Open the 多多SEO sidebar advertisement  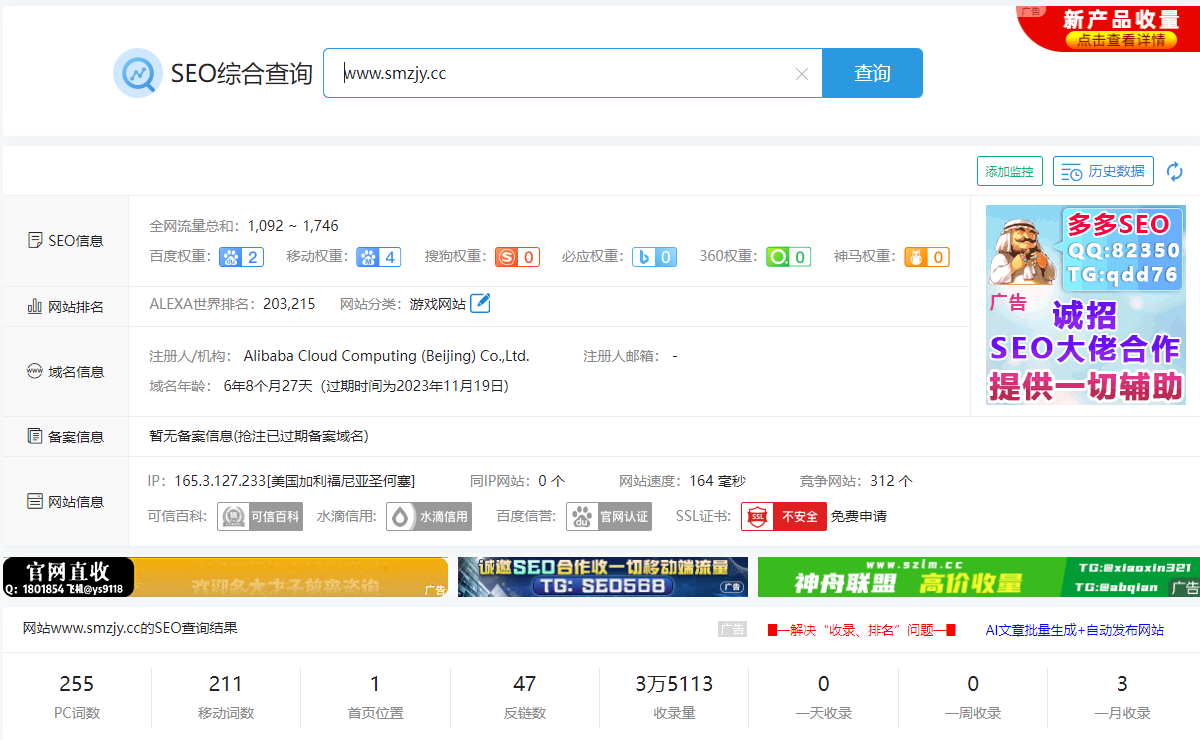click(x=1086, y=304)
